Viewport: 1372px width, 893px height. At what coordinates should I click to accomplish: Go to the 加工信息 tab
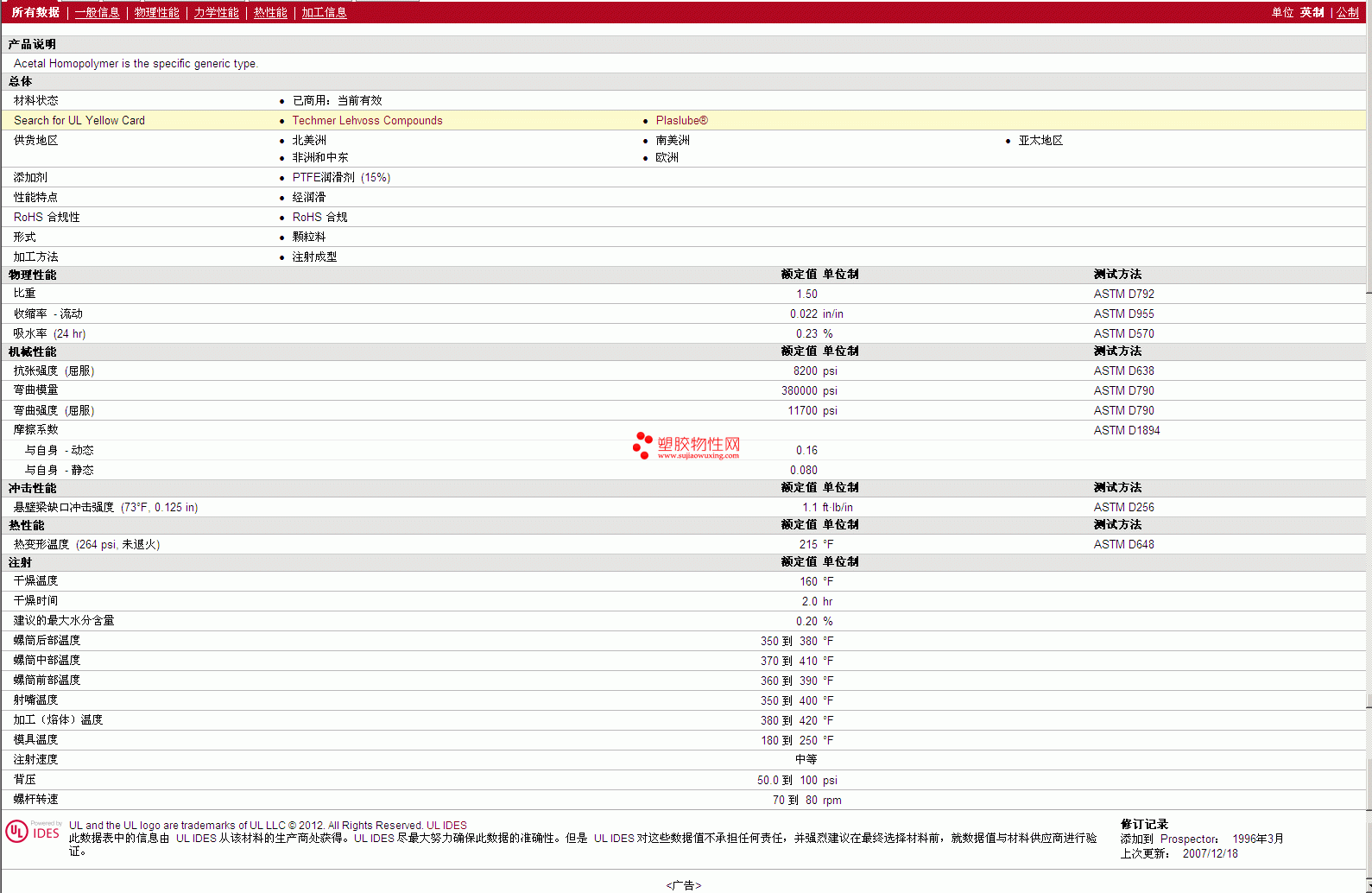click(324, 12)
